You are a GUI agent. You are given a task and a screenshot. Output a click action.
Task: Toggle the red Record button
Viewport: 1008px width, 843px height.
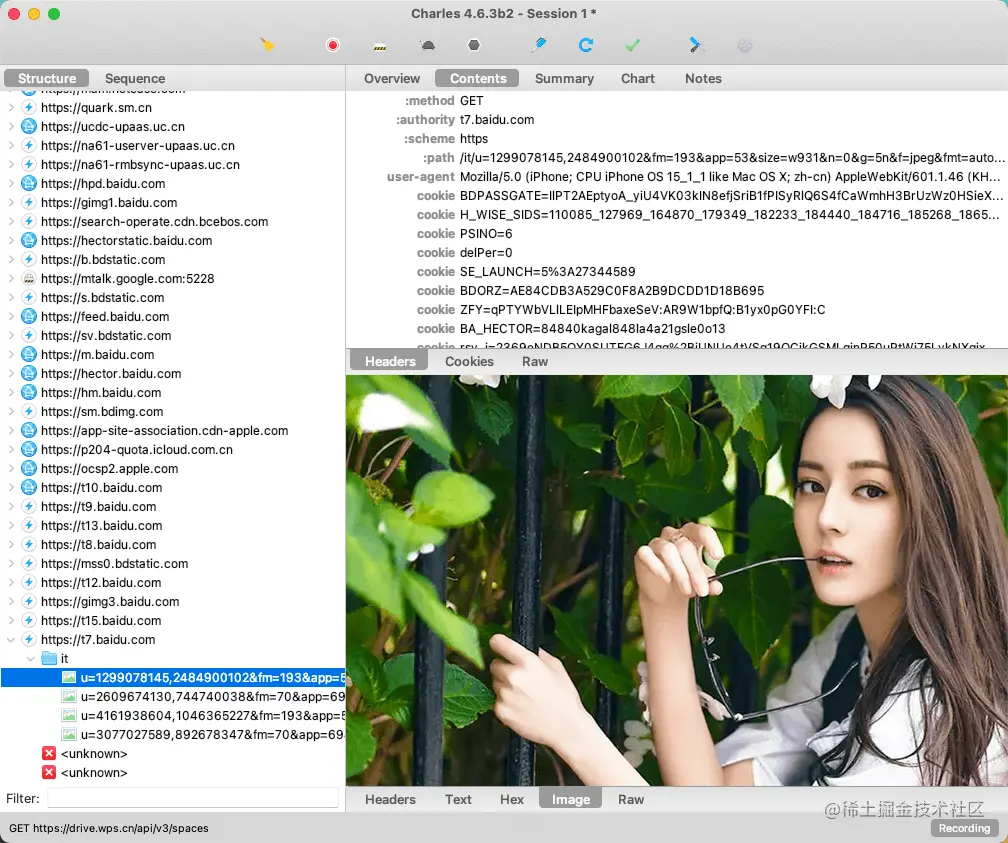coord(332,45)
